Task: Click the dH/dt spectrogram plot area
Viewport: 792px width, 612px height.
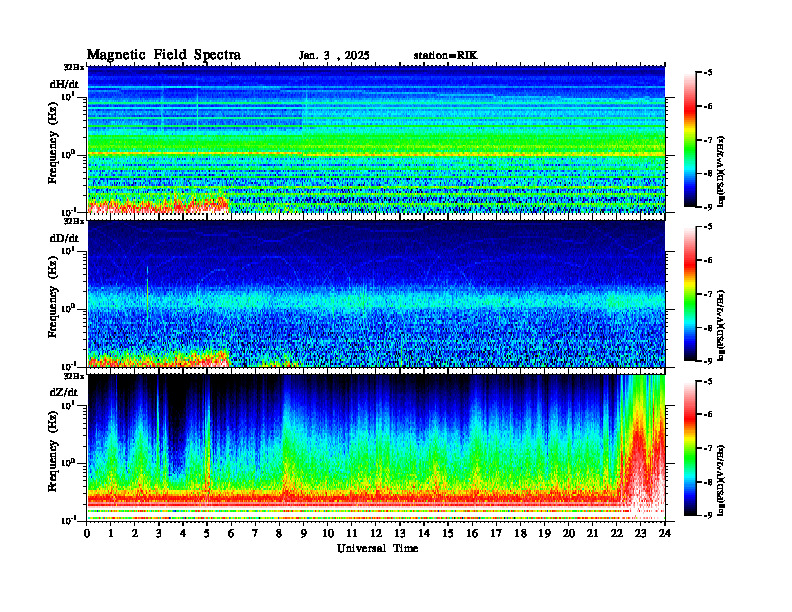Action: pos(376,139)
